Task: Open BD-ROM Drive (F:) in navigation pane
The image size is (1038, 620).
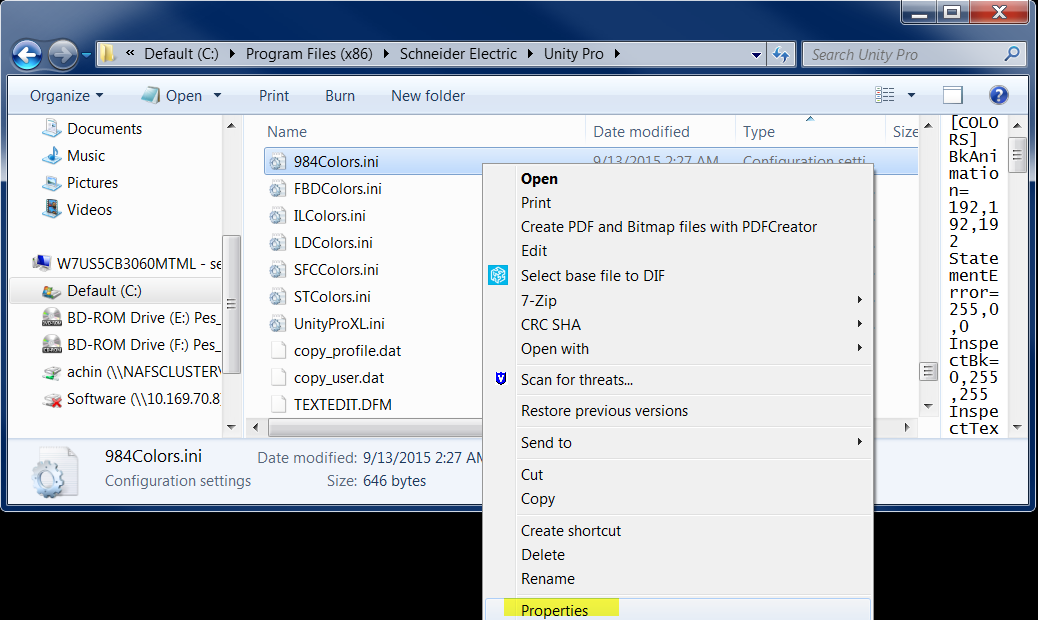Action: point(131,345)
